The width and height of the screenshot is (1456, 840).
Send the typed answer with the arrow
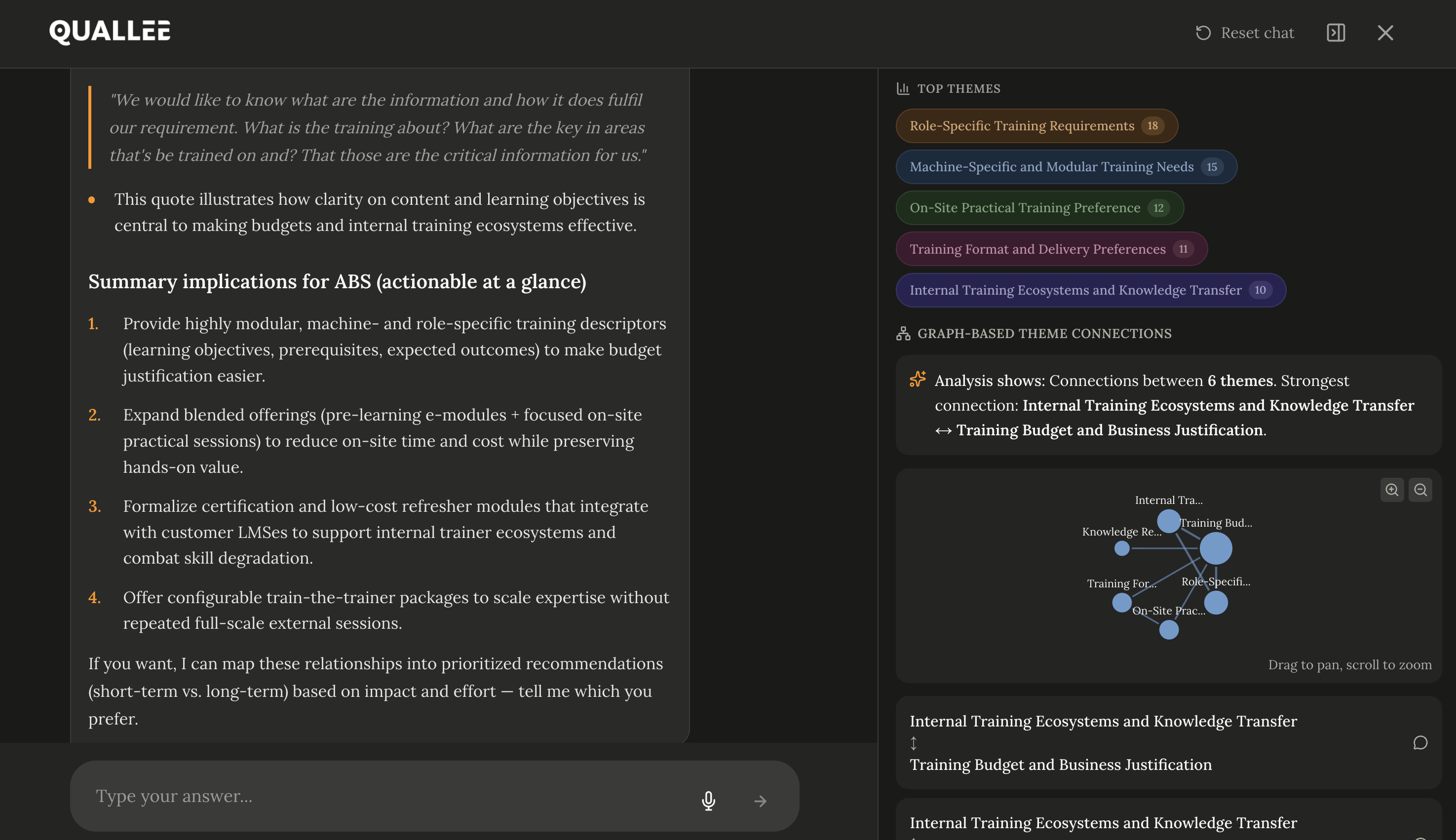760,801
